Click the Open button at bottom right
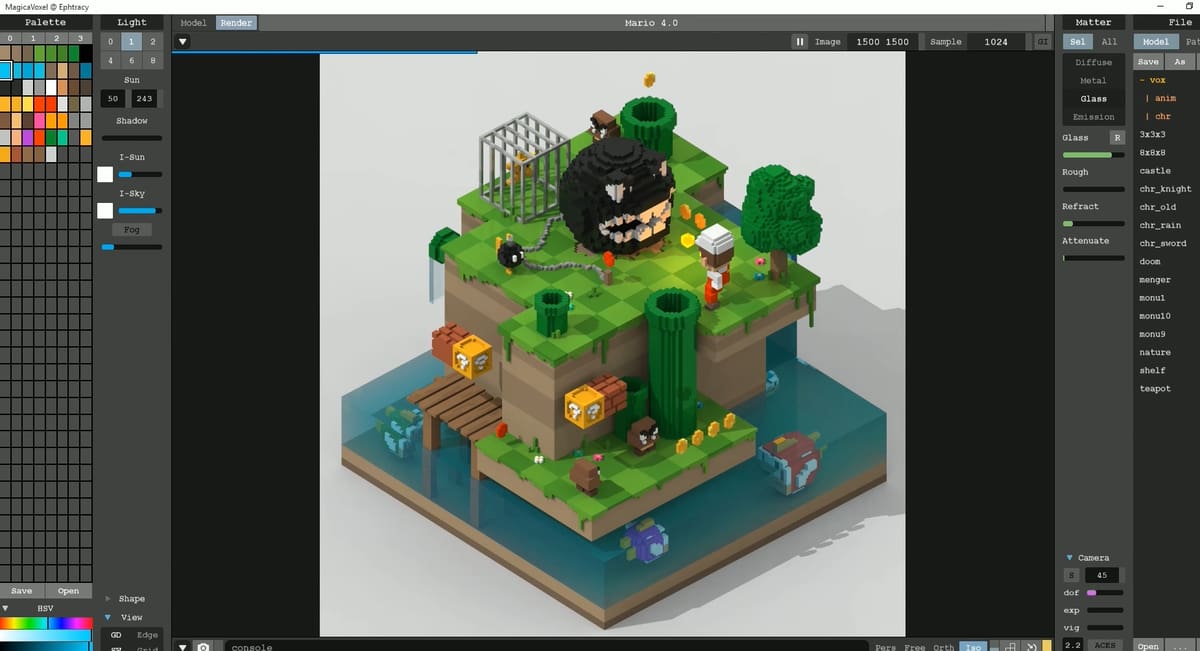Image resolution: width=1200 pixels, height=651 pixels. click(1148, 646)
